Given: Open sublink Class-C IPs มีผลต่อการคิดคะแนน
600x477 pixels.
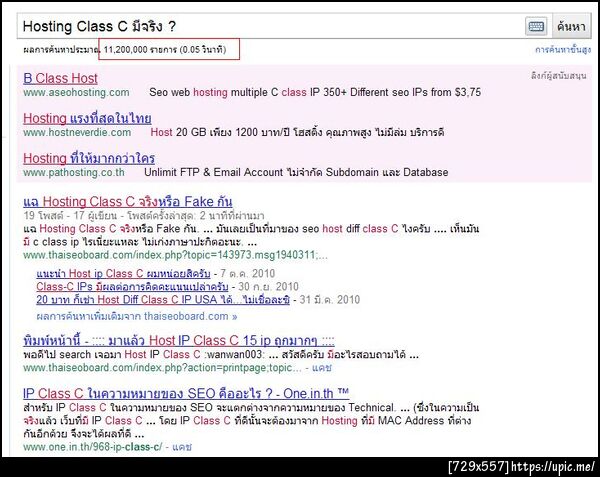Looking at the screenshot, I should (x=132, y=287).
